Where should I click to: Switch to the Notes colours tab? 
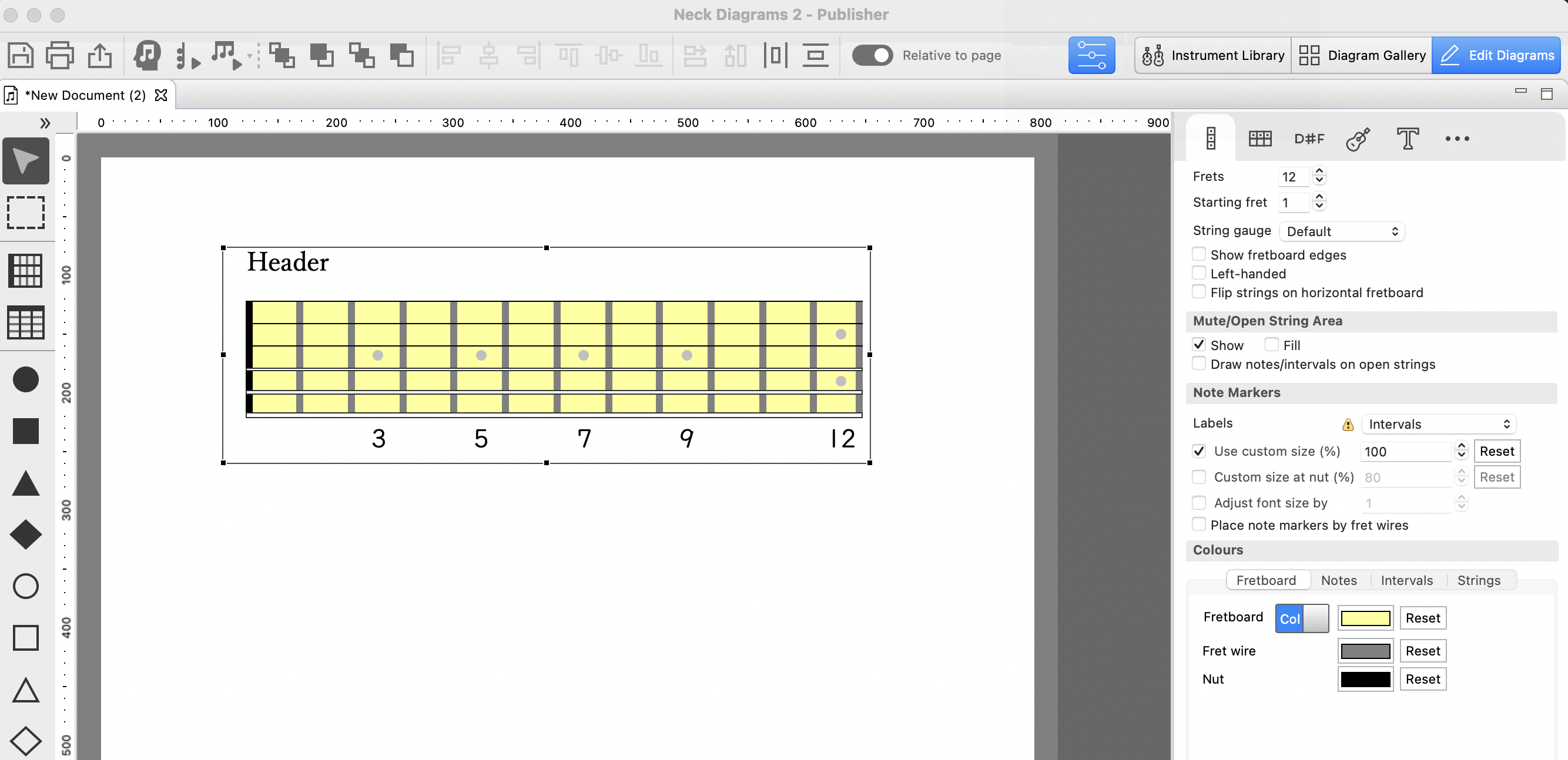[1339, 580]
